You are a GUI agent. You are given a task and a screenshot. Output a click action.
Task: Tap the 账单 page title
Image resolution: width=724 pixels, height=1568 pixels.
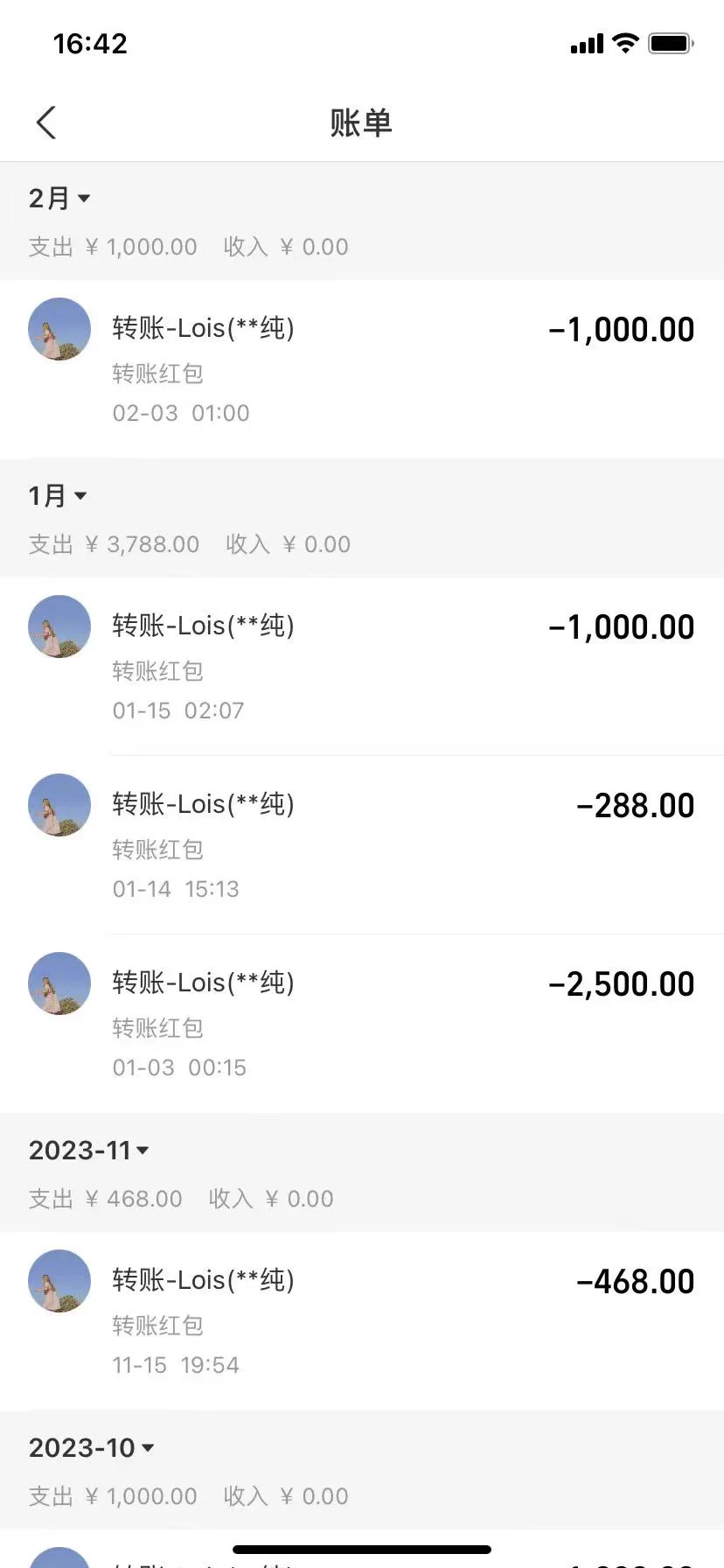tap(361, 122)
